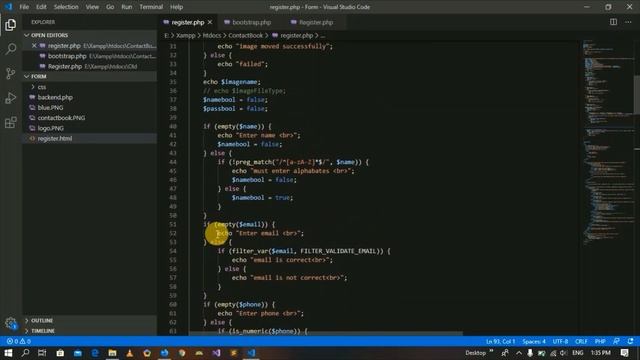Click the Split Editor icon
This screenshot has height=360, width=640.
tap(613, 22)
